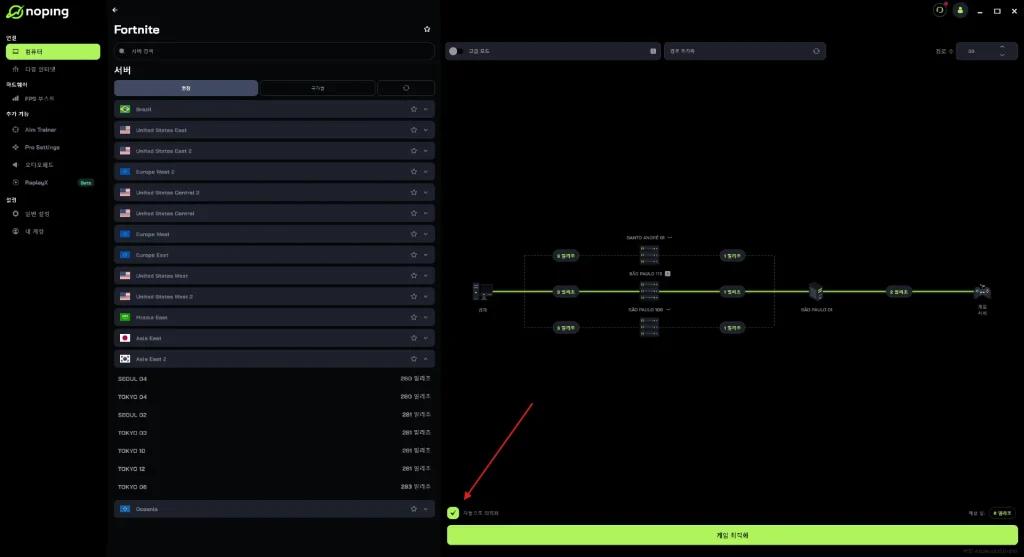Select the SANTO ANDRÉ 01 server node icon
The height and width of the screenshot is (557, 1024).
(649, 255)
